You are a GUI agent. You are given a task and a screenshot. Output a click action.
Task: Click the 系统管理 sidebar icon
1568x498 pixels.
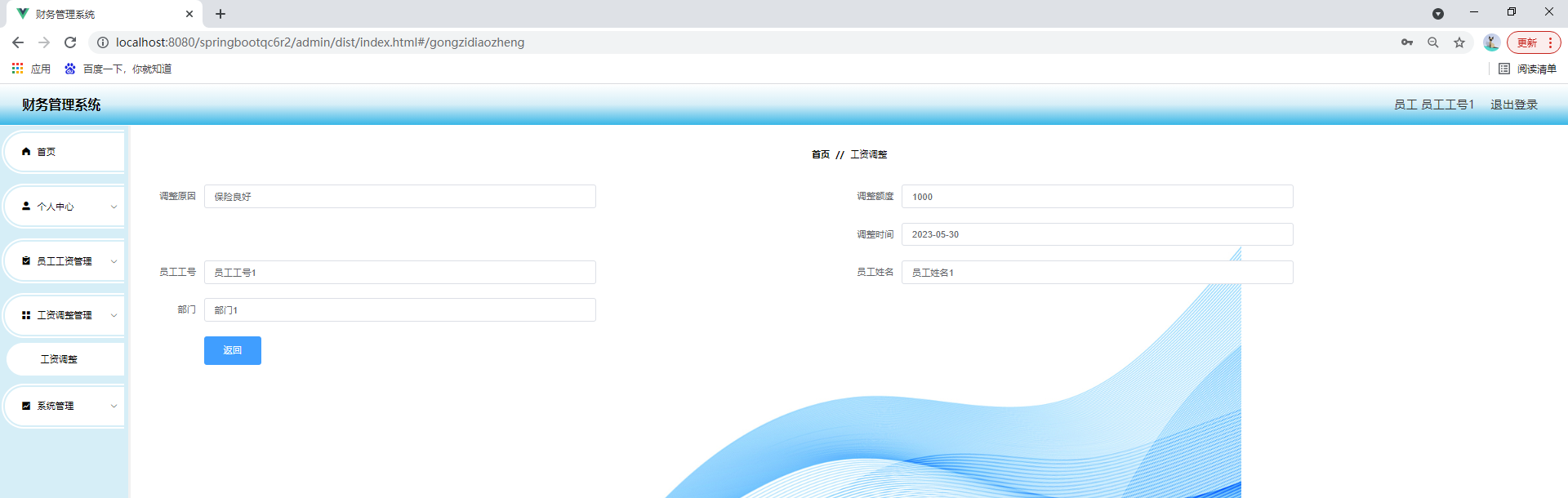click(26, 406)
